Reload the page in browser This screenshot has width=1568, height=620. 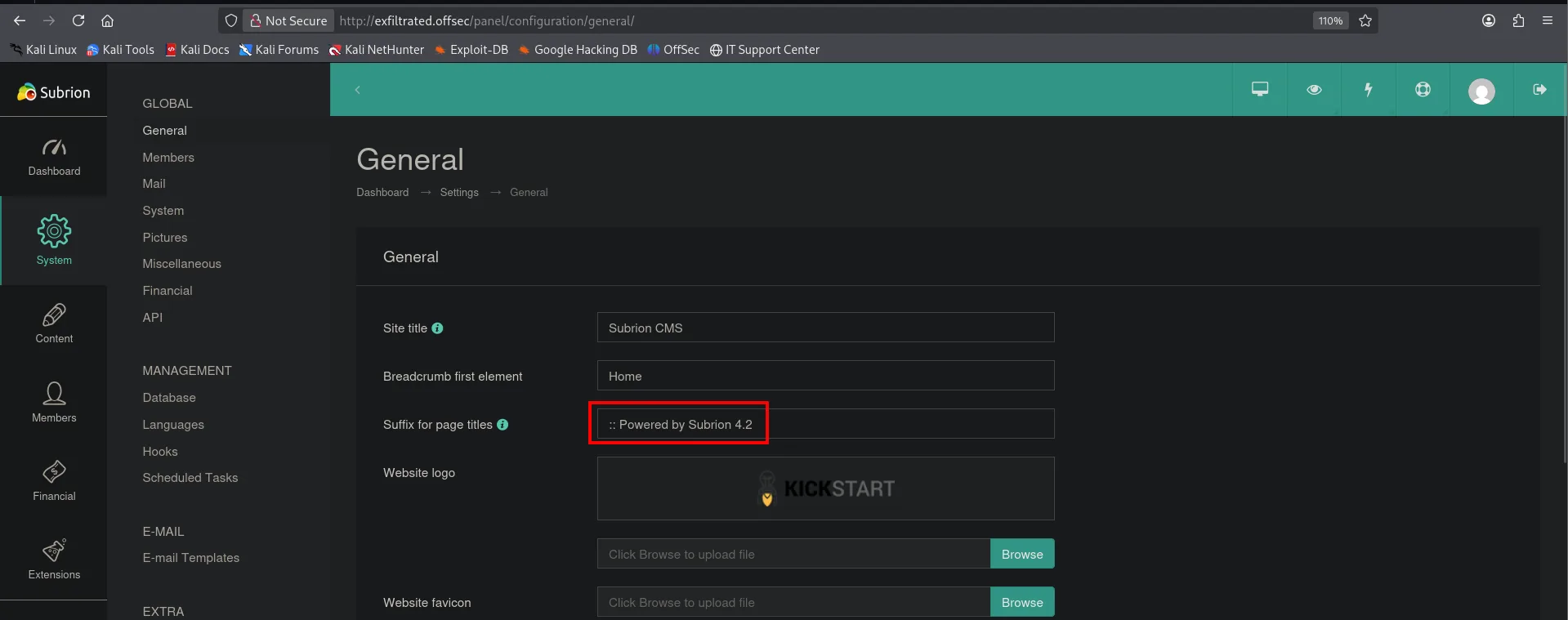tap(78, 20)
